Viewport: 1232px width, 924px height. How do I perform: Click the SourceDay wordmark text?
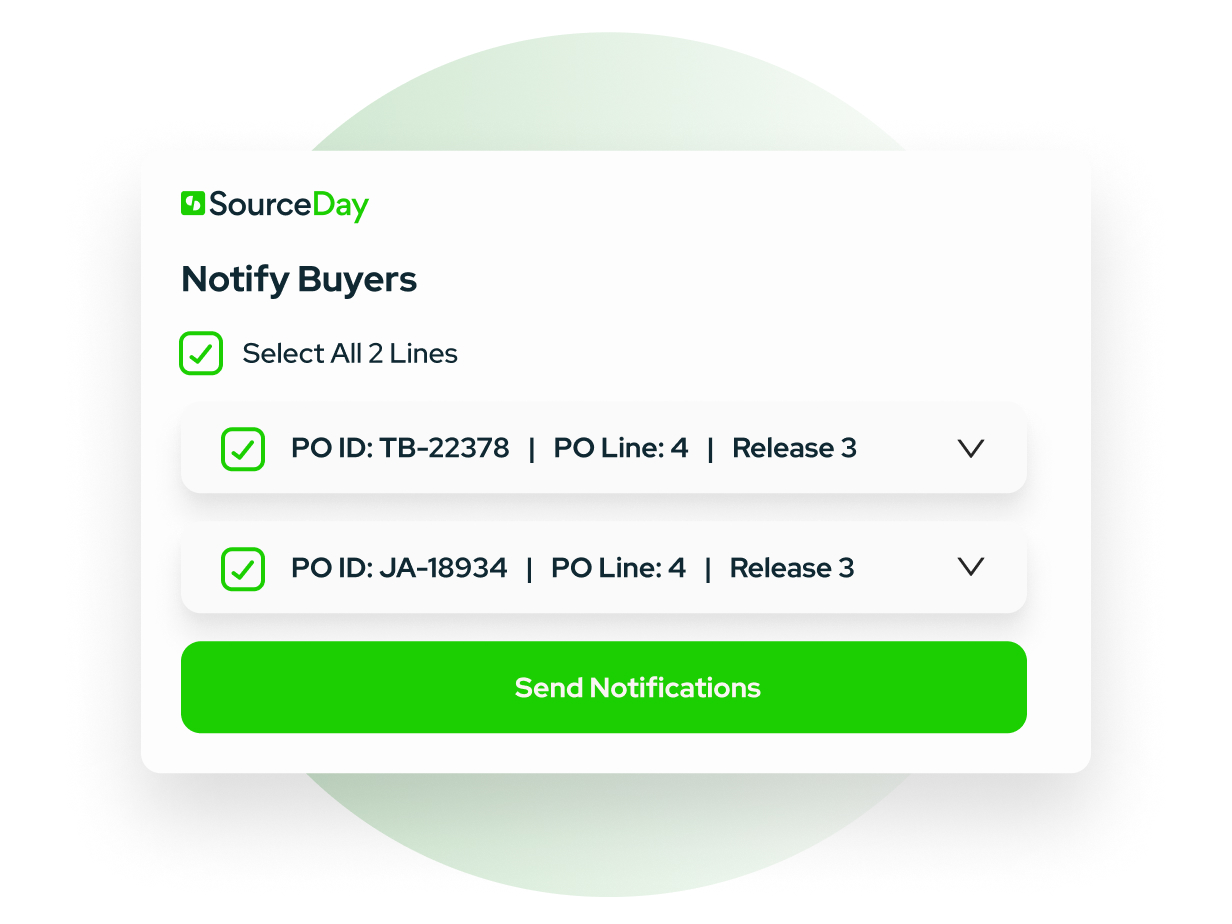point(288,205)
